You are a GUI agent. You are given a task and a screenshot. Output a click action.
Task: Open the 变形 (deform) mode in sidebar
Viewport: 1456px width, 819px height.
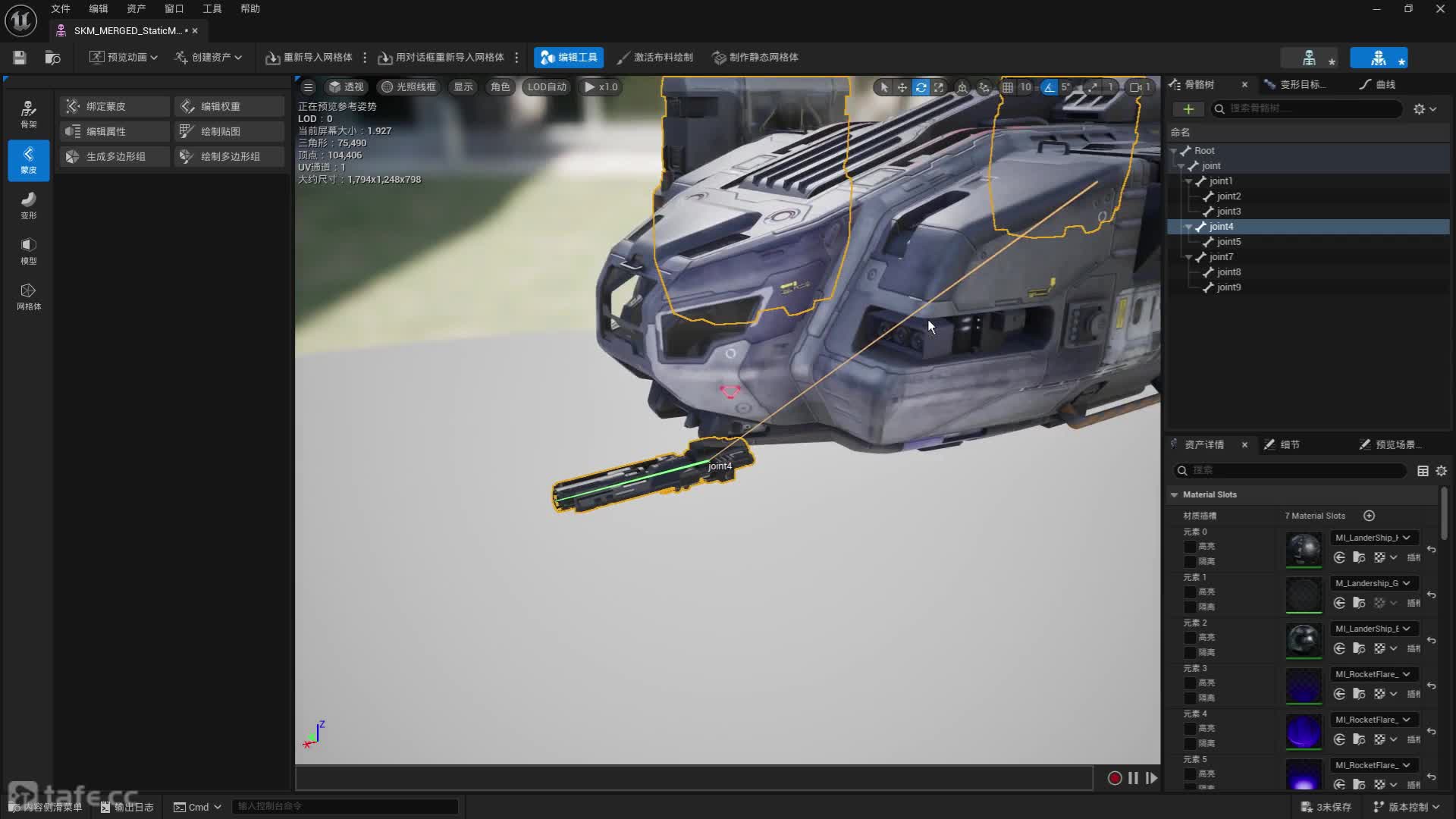pyautogui.click(x=28, y=206)
